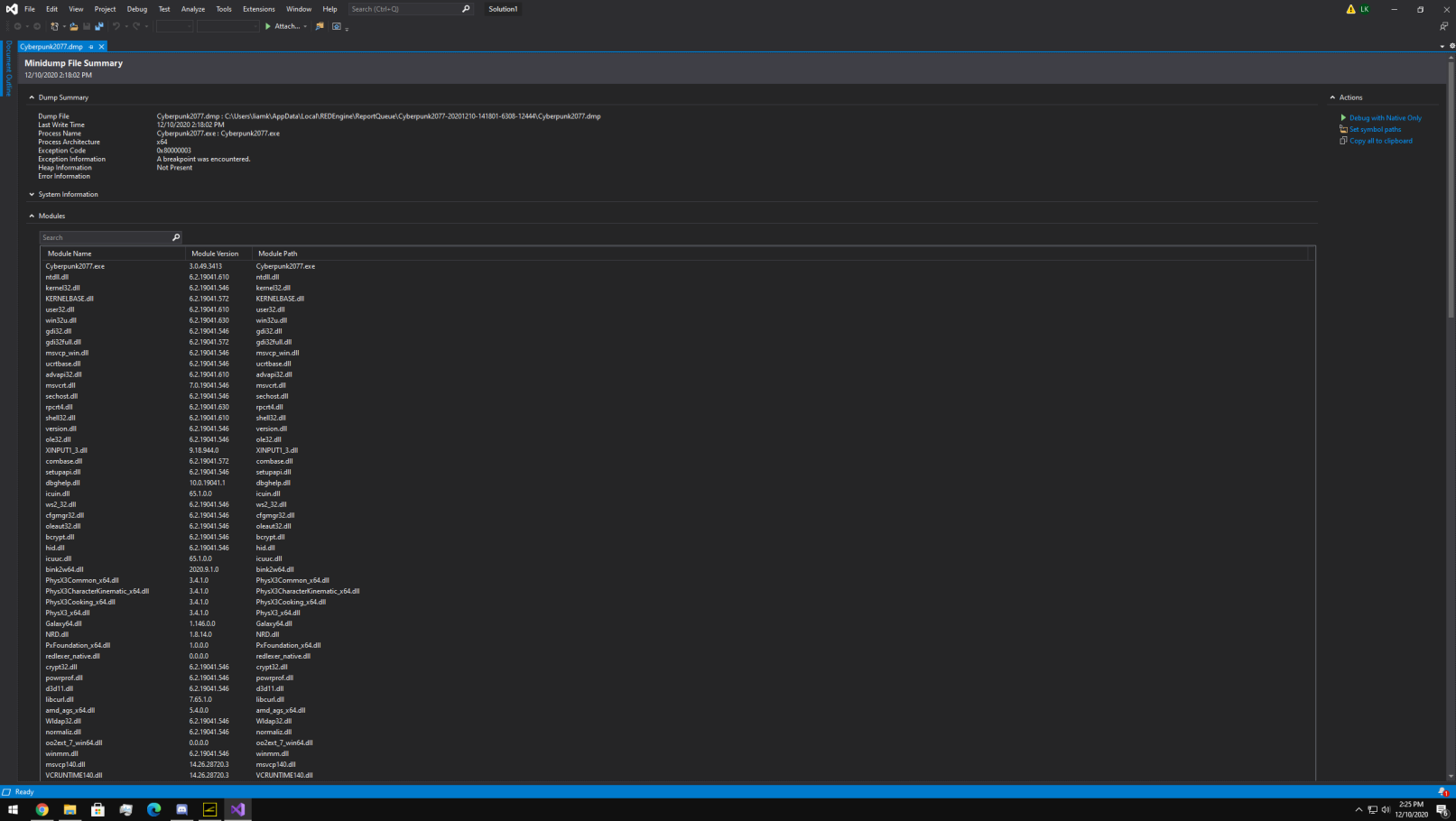Click the Find in Files toolbar icon
1456x821 pixels.
click(320, 26)
